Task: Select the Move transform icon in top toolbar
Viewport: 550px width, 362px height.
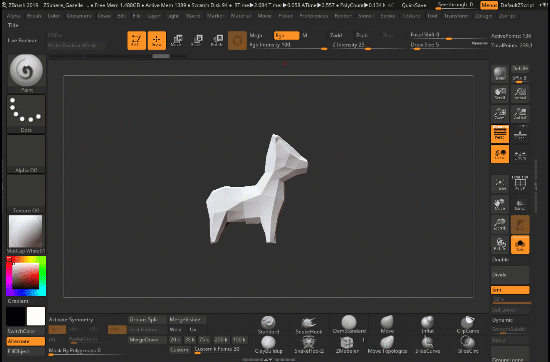Action: [x=176, y=40]
